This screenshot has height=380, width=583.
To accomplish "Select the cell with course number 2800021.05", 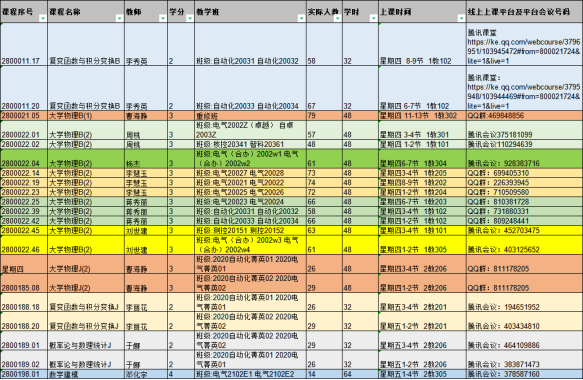I will coord(24,116).
